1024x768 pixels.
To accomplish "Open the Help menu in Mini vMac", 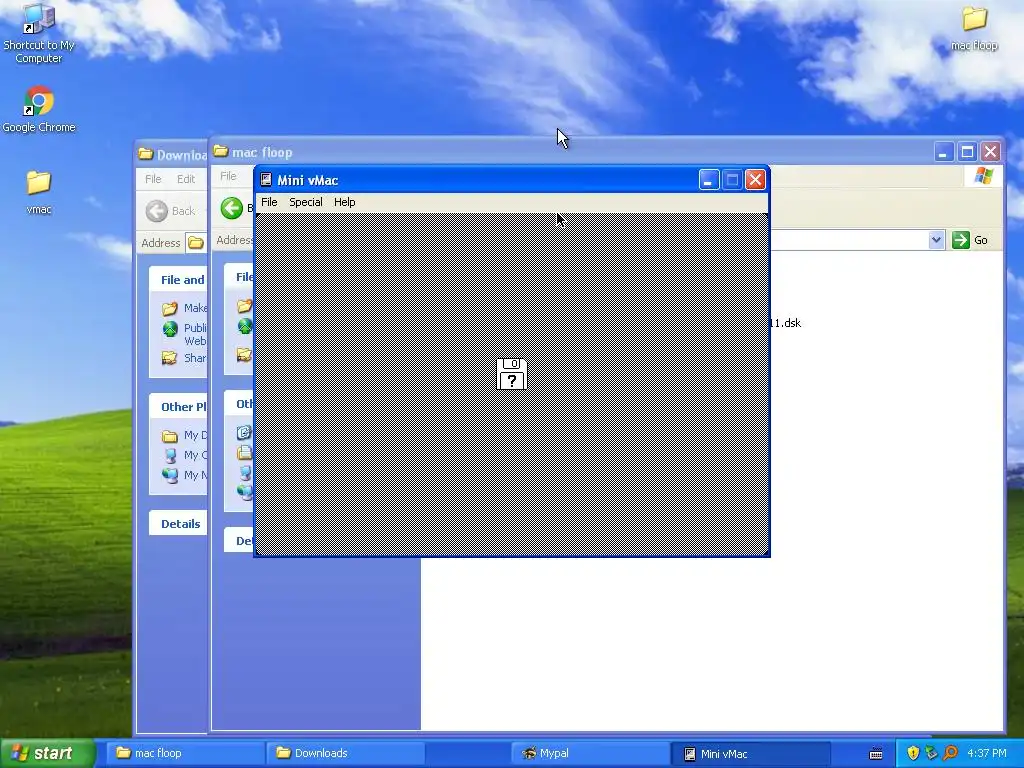I will pyautogui.click(x=344, y=202).
